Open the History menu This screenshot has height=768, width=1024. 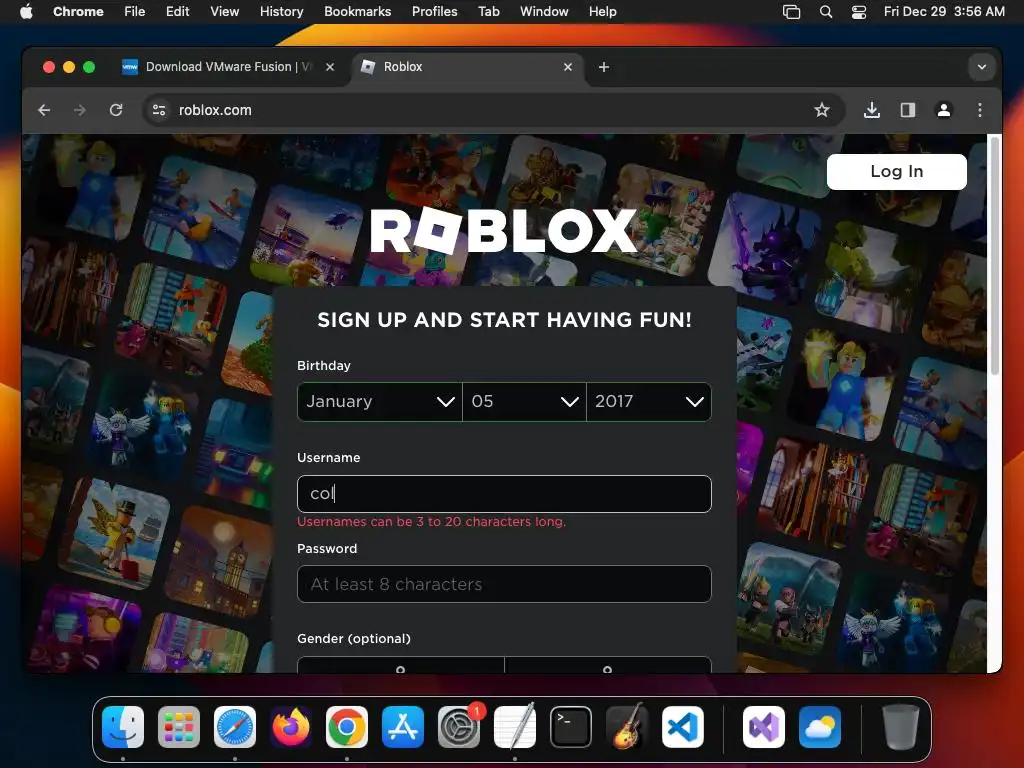click(x=281, y=12)
